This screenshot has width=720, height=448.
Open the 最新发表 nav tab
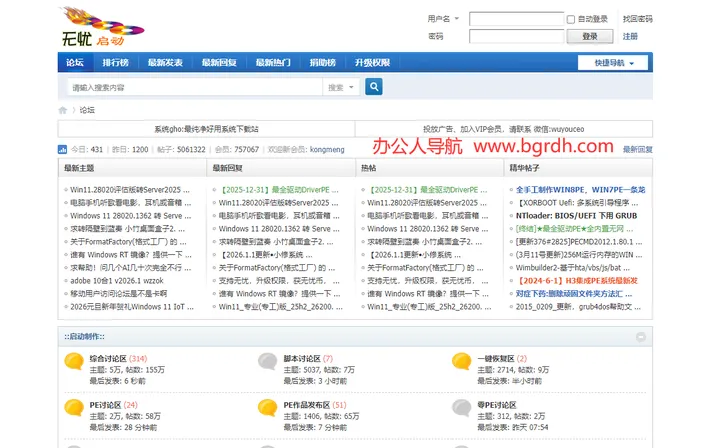(165, 62)
